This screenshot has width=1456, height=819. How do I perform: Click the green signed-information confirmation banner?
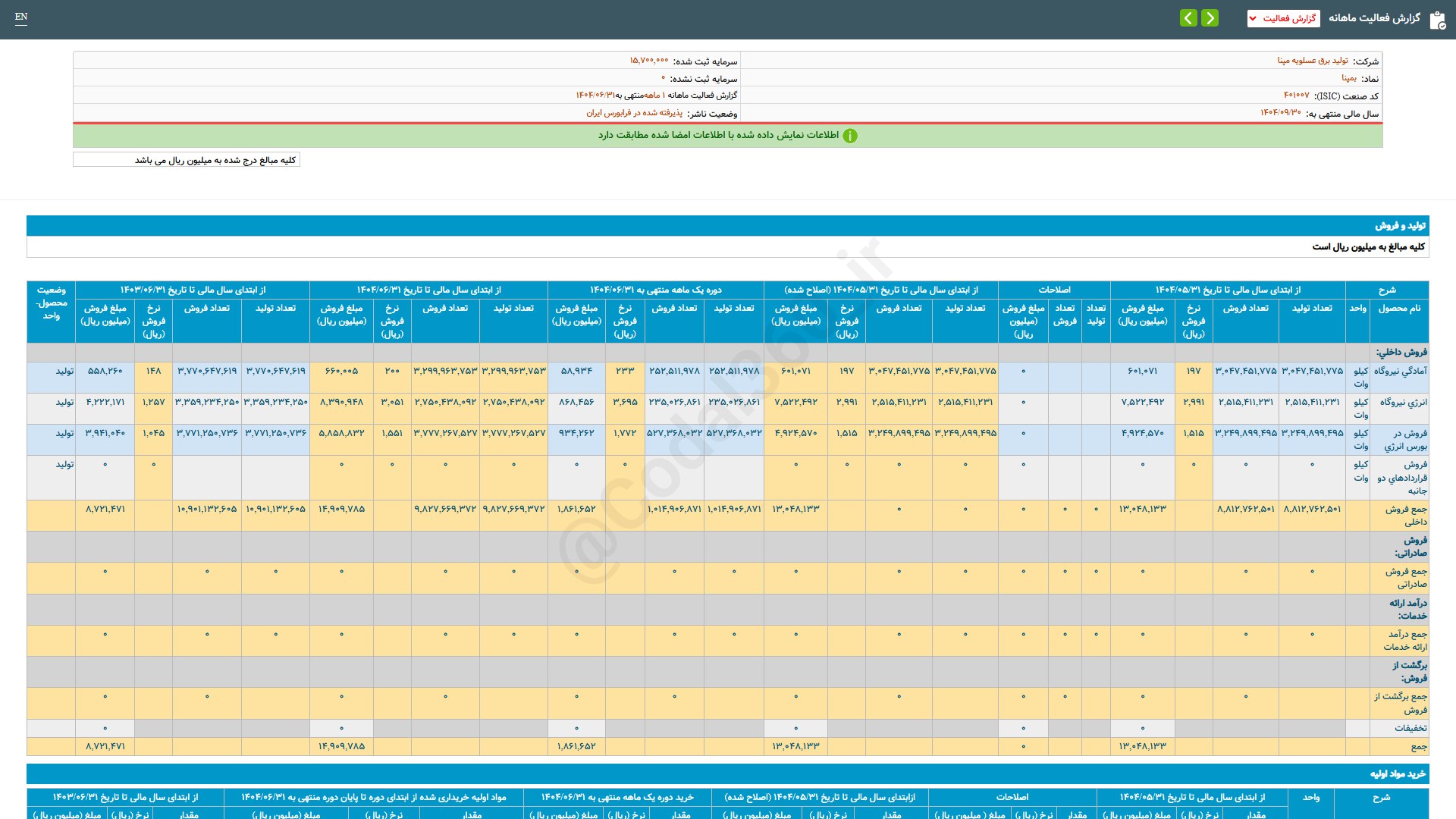click(x=727, y=136)
